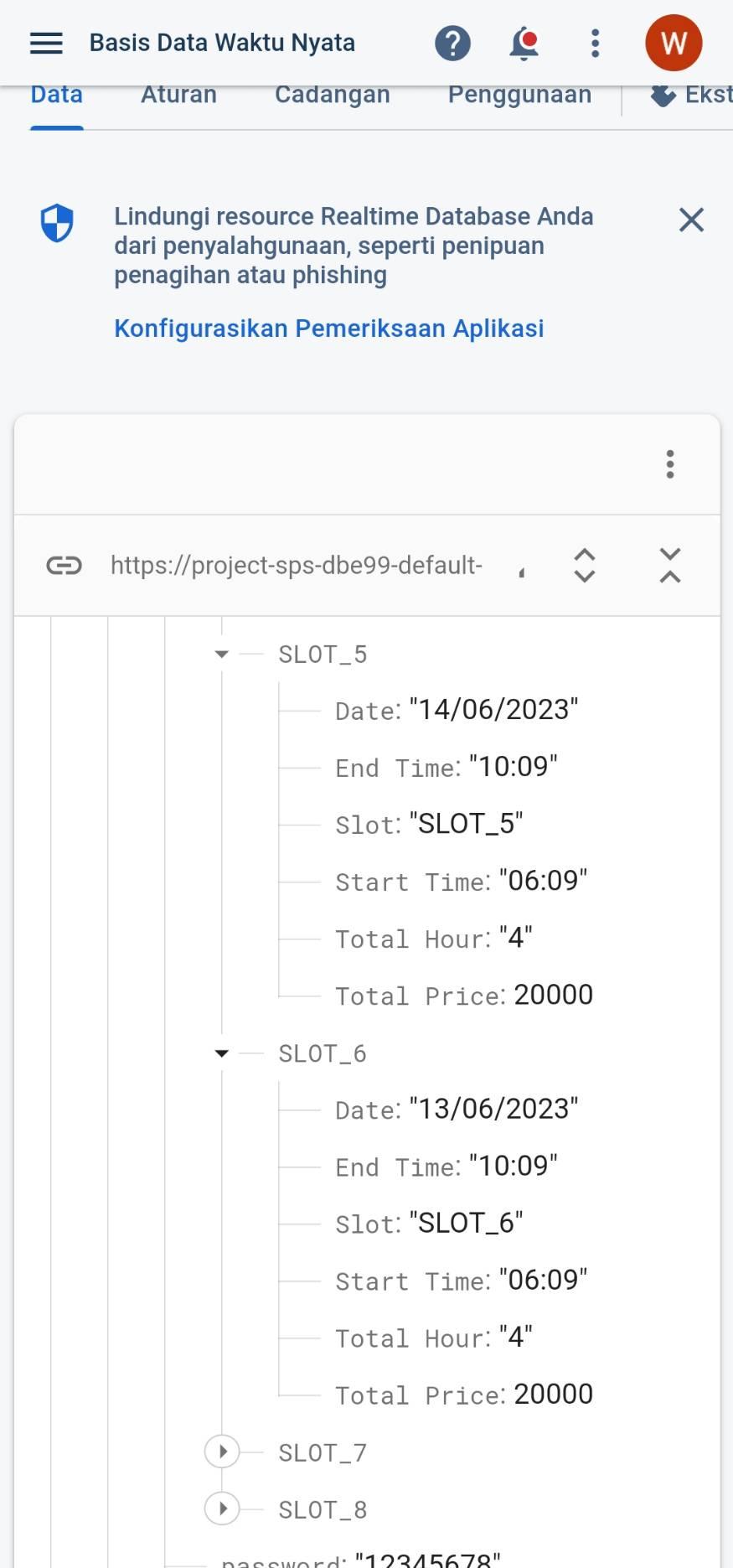Expand all database nodes
Viewport: 733px width, 1568px height.
[x=585, y=566]
